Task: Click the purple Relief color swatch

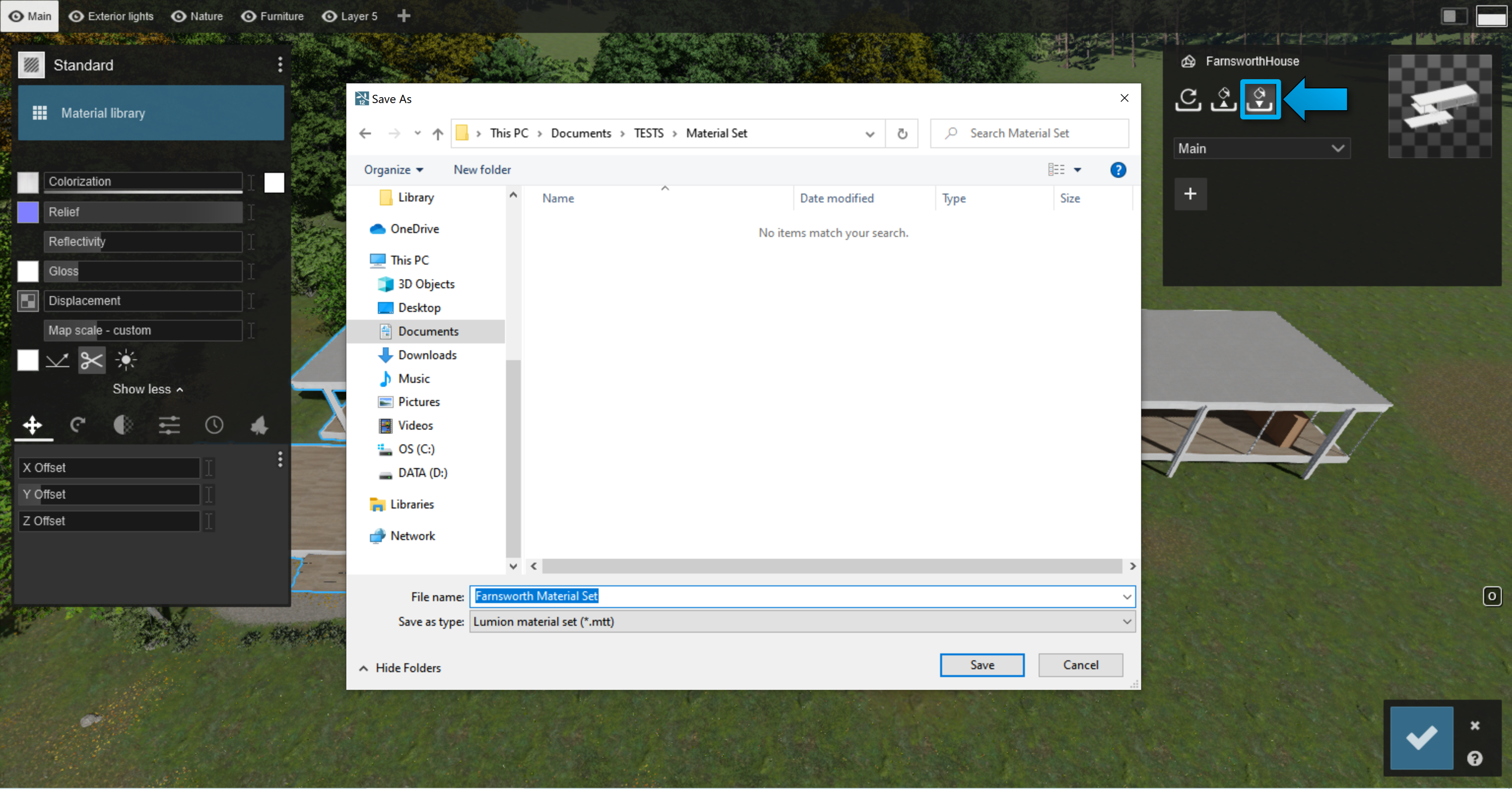Action: (28, 212)
